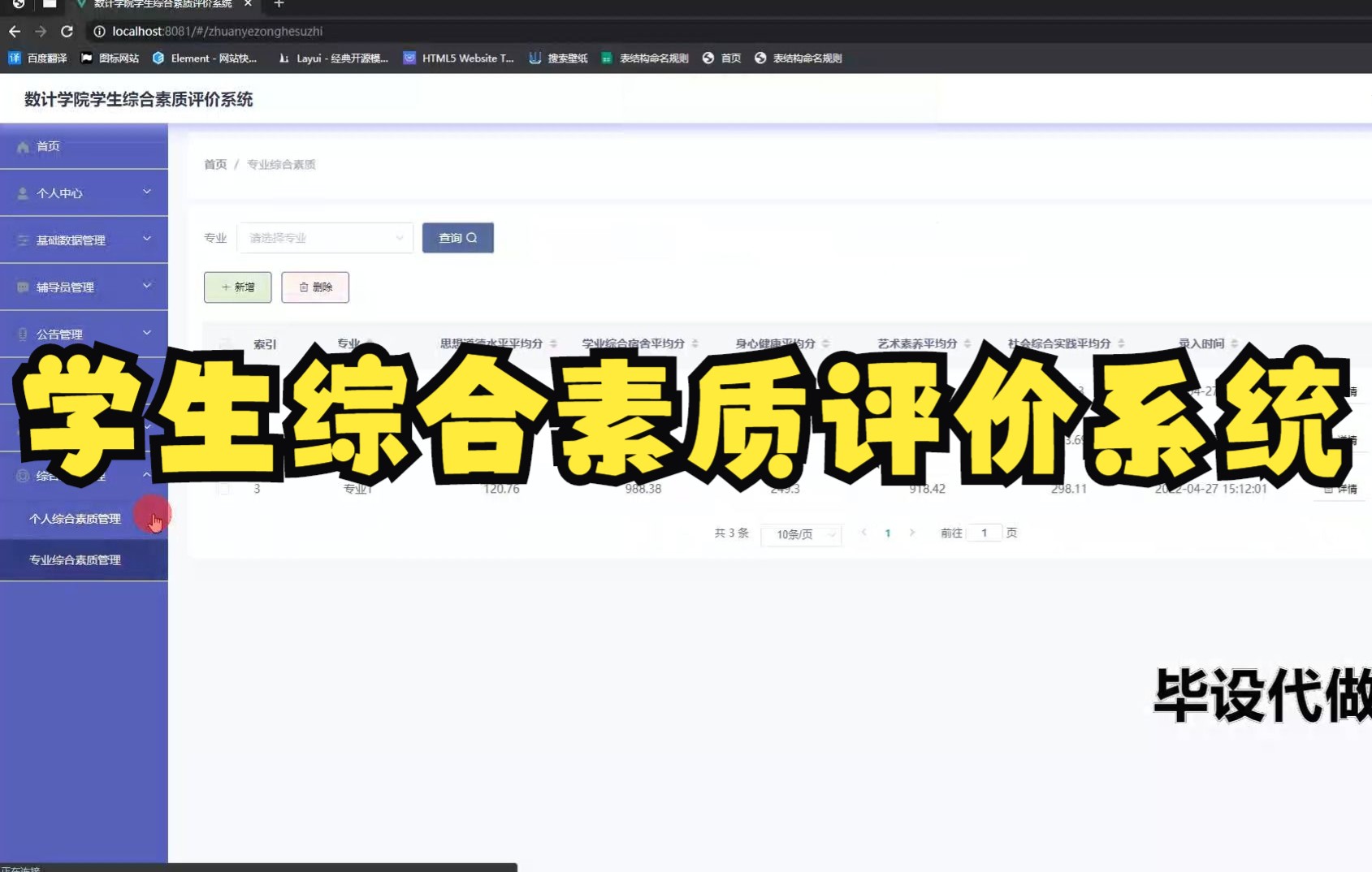Click the 120.76 table cell
The image size is (1372, 872).
pyautogui.click(x=501, y=489)
